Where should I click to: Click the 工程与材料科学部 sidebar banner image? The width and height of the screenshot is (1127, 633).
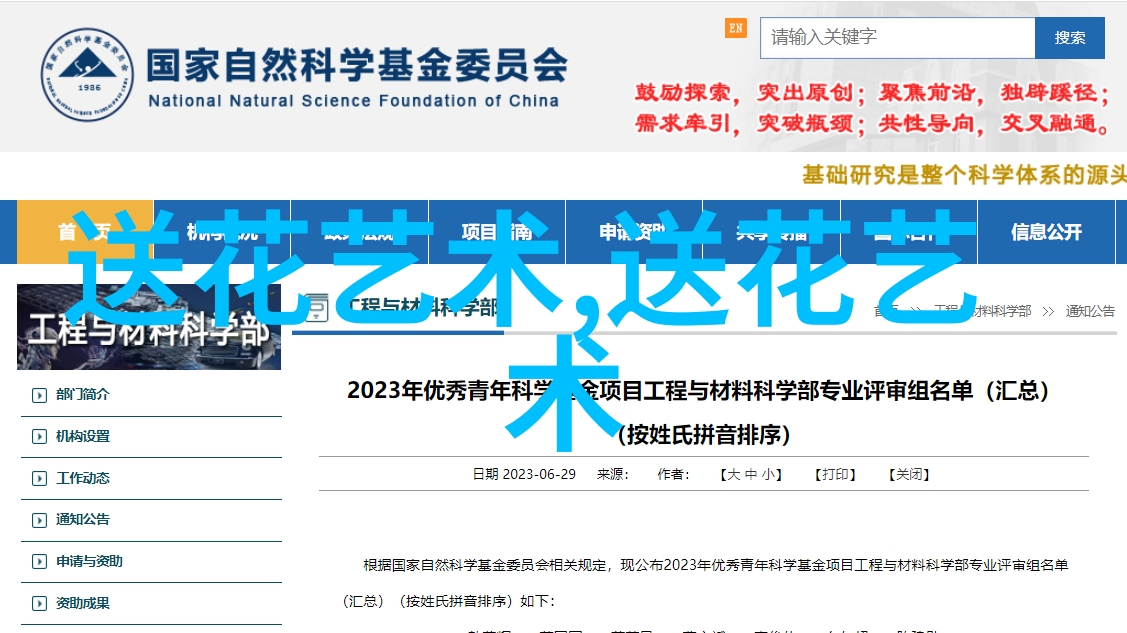click(149, 327)
